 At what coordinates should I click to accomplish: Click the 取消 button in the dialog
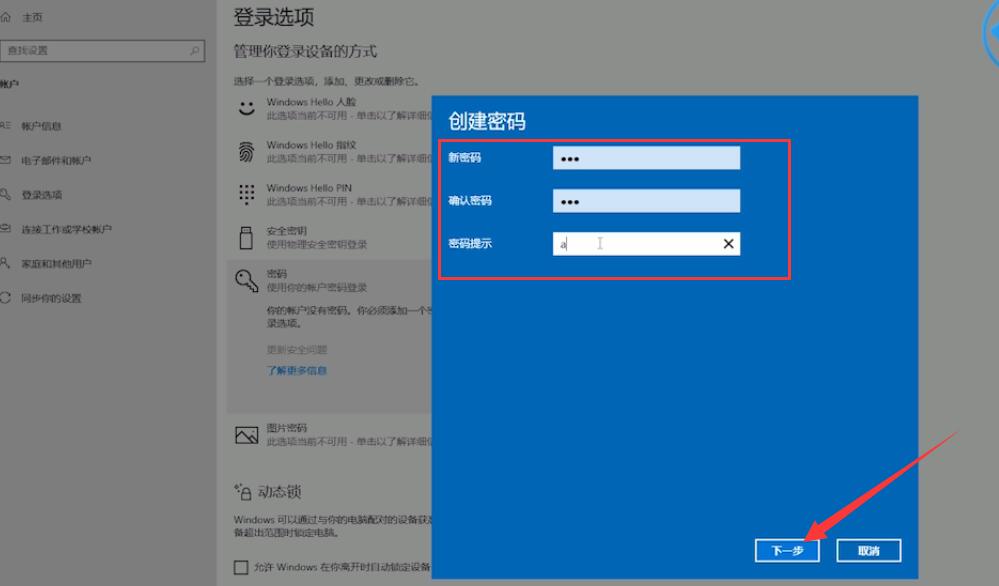(x=868, y=550)
